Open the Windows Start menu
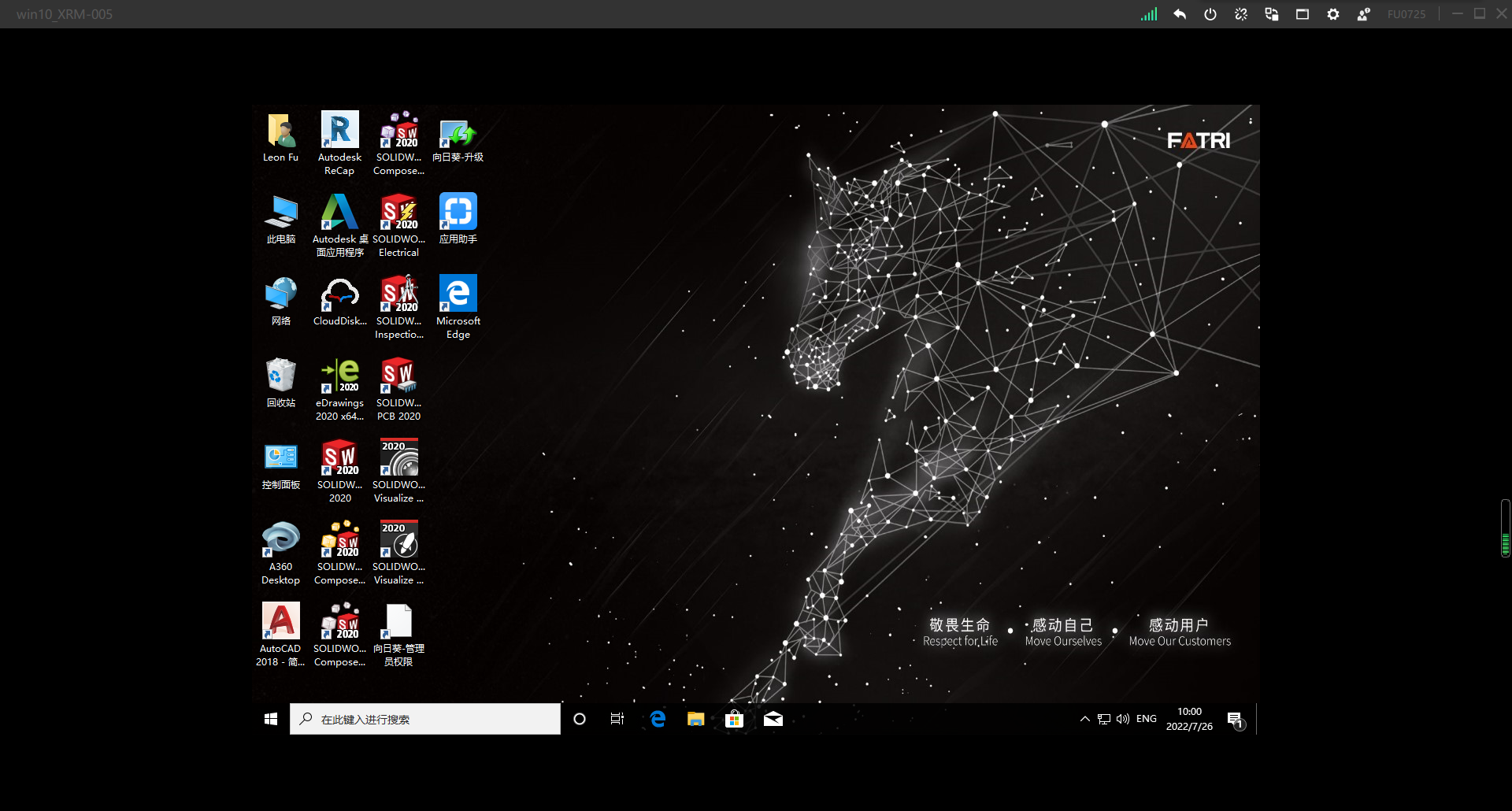The image size is (1512, 811). (271, 719)
